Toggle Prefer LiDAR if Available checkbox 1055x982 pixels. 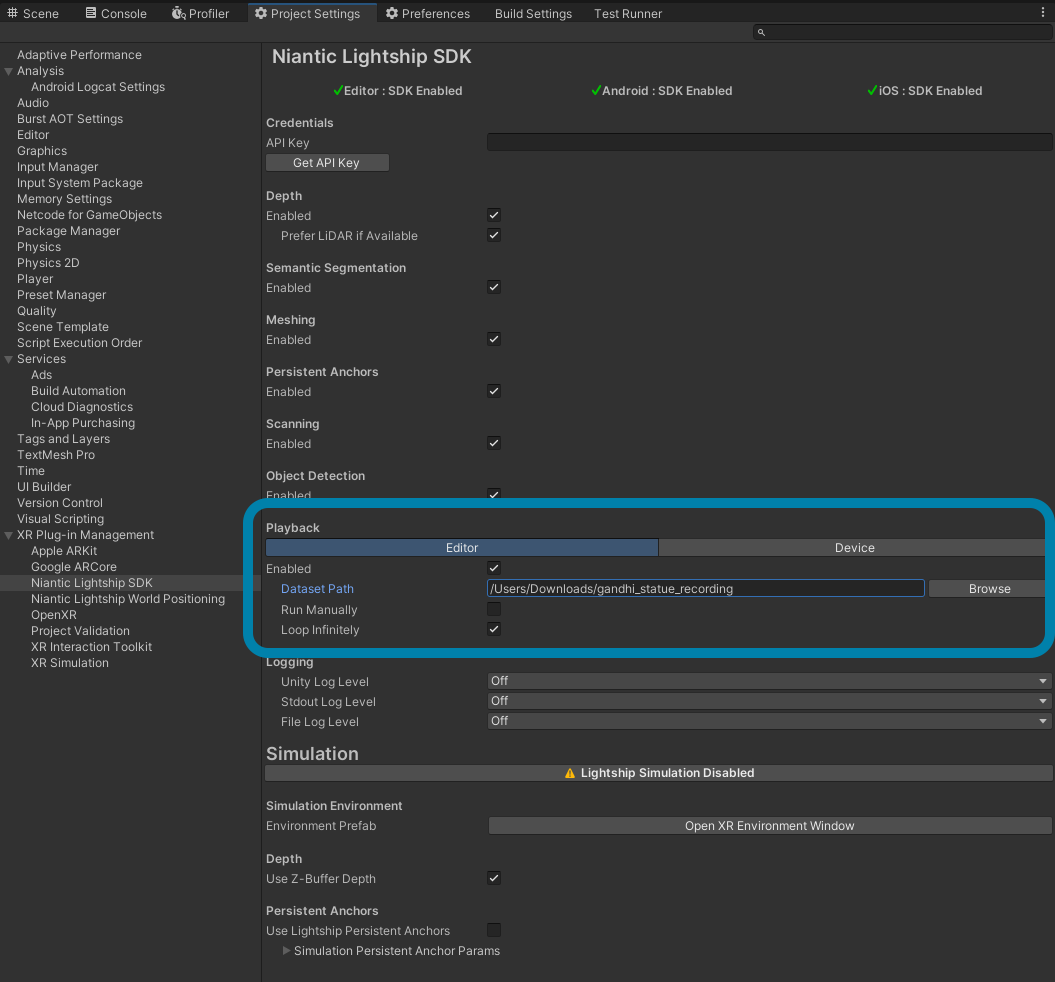(494, 235)
